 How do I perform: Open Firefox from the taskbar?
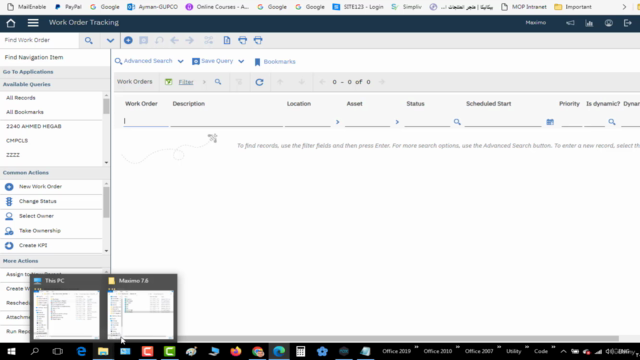pyautogui.click(x=236, y=351)
